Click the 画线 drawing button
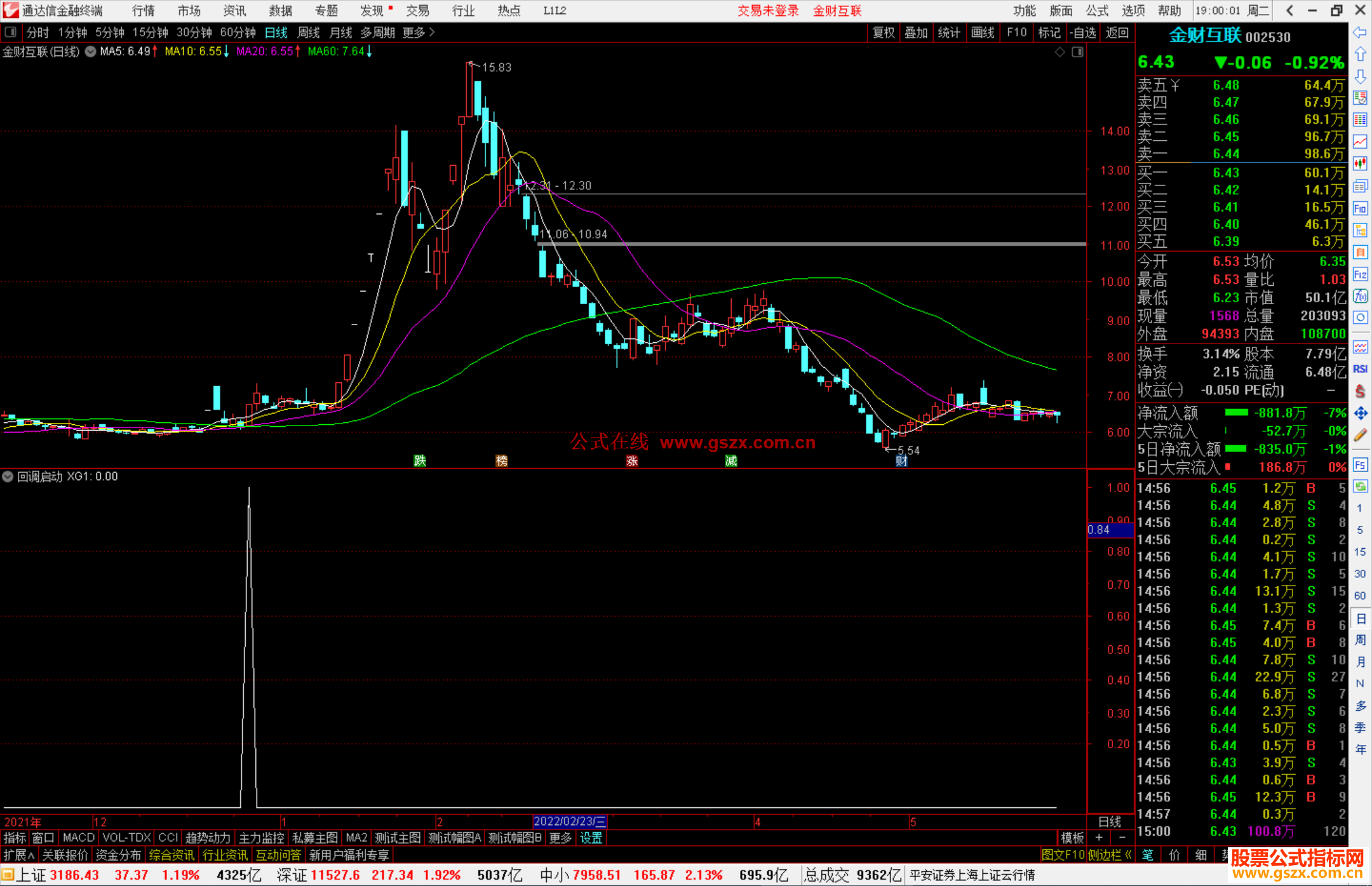 click(x=983, y=32)
